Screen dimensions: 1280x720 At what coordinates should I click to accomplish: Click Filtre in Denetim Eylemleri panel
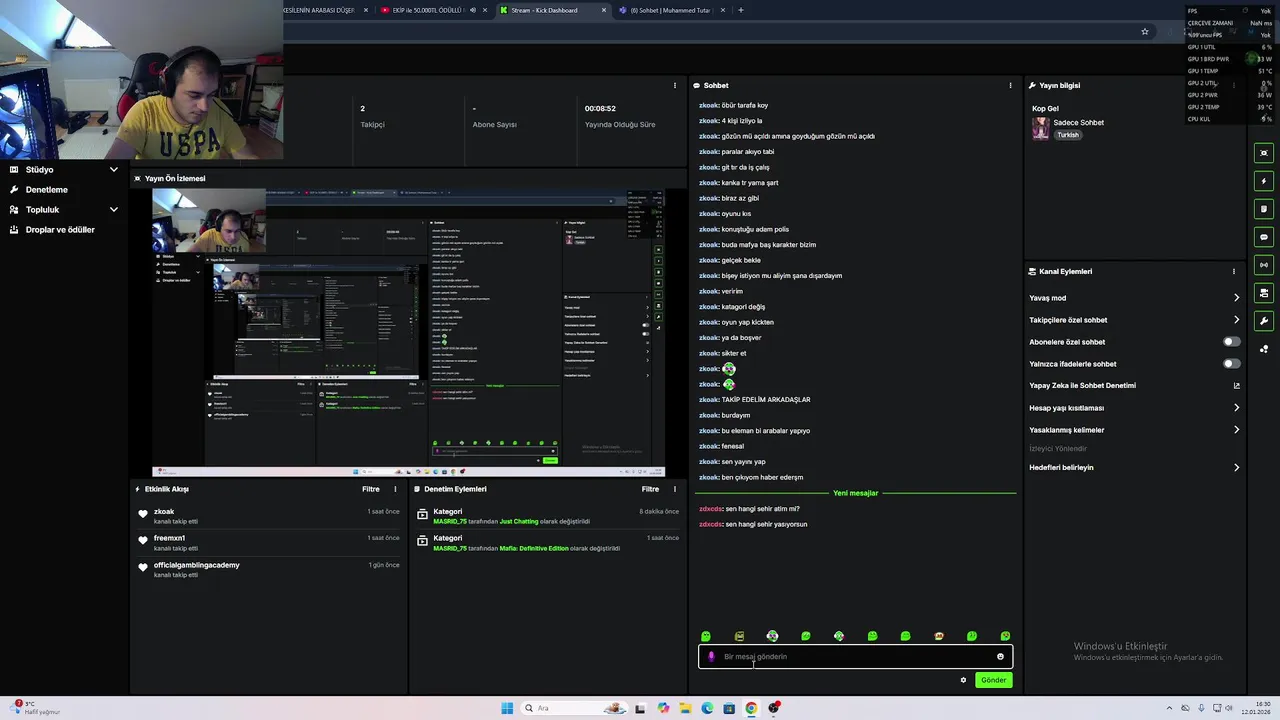pos(650,489)
